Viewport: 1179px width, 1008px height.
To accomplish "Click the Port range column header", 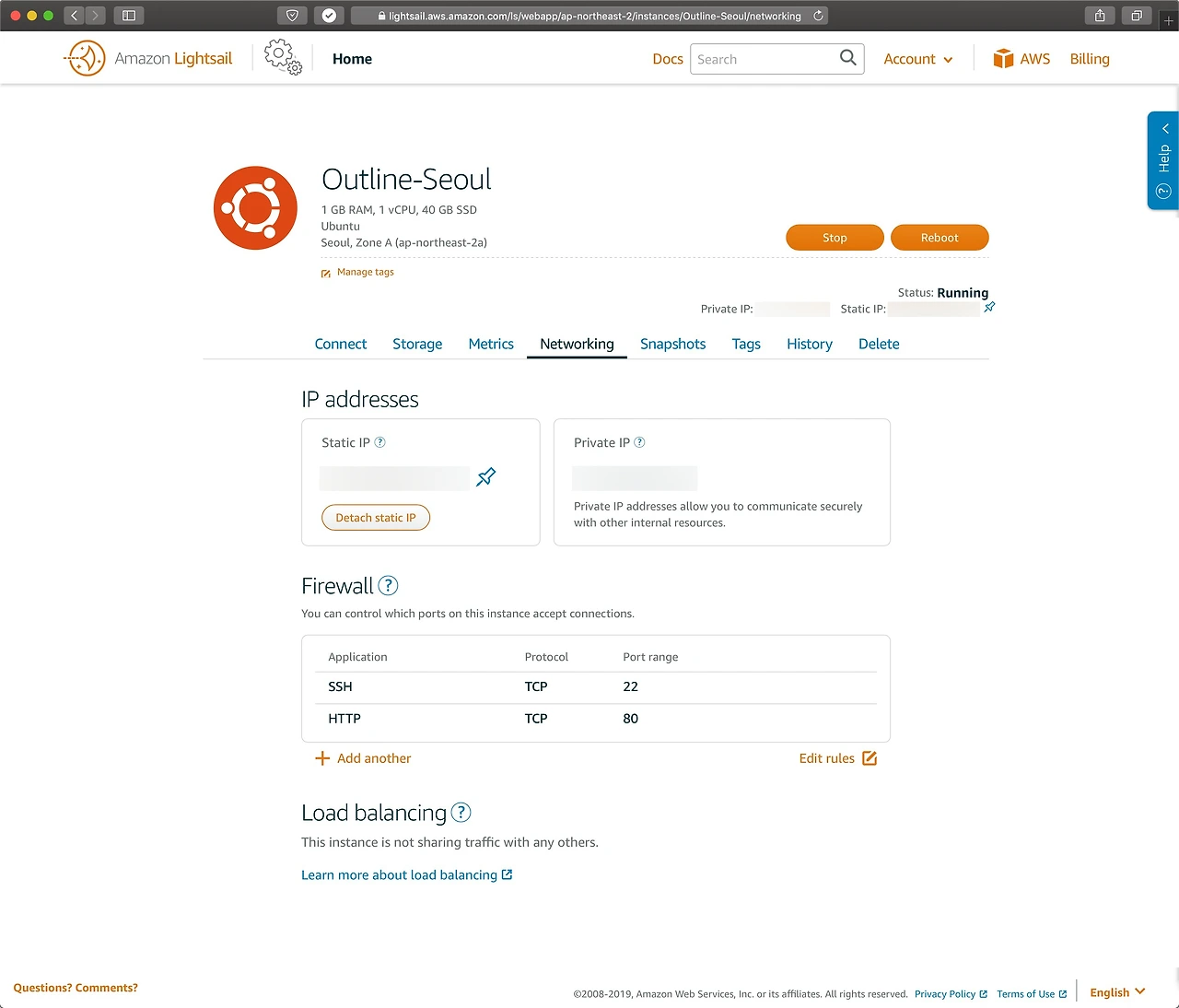I will (x=650, y=657).
